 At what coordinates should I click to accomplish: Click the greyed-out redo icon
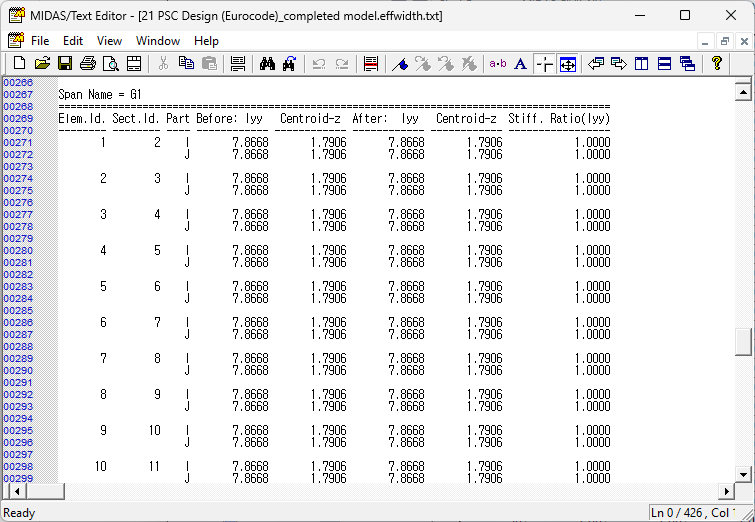[x=342, y=63]
